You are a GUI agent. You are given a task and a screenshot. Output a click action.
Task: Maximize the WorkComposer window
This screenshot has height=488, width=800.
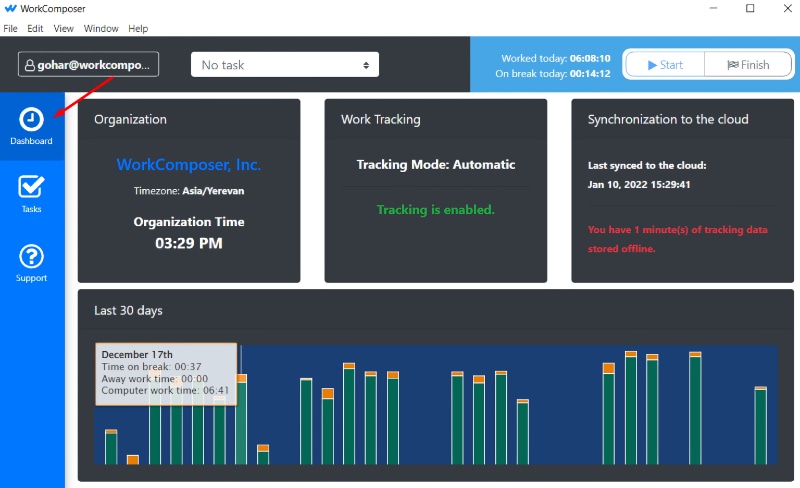[x=750, y=8]
